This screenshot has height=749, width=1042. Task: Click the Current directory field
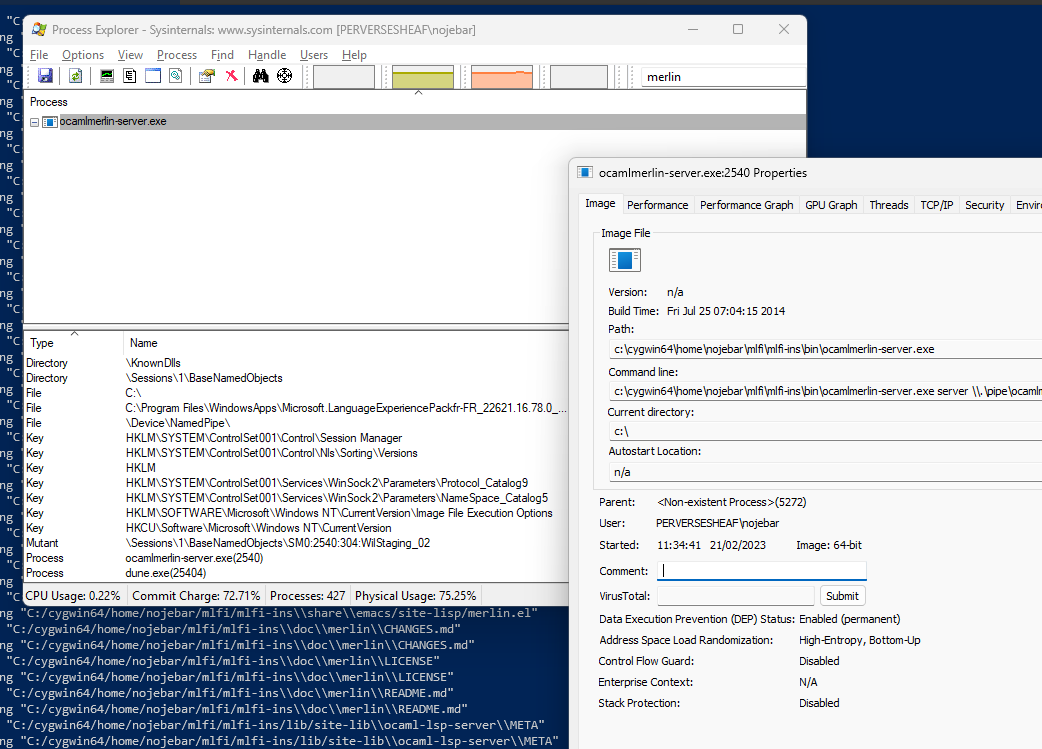[x=825, y=431]
